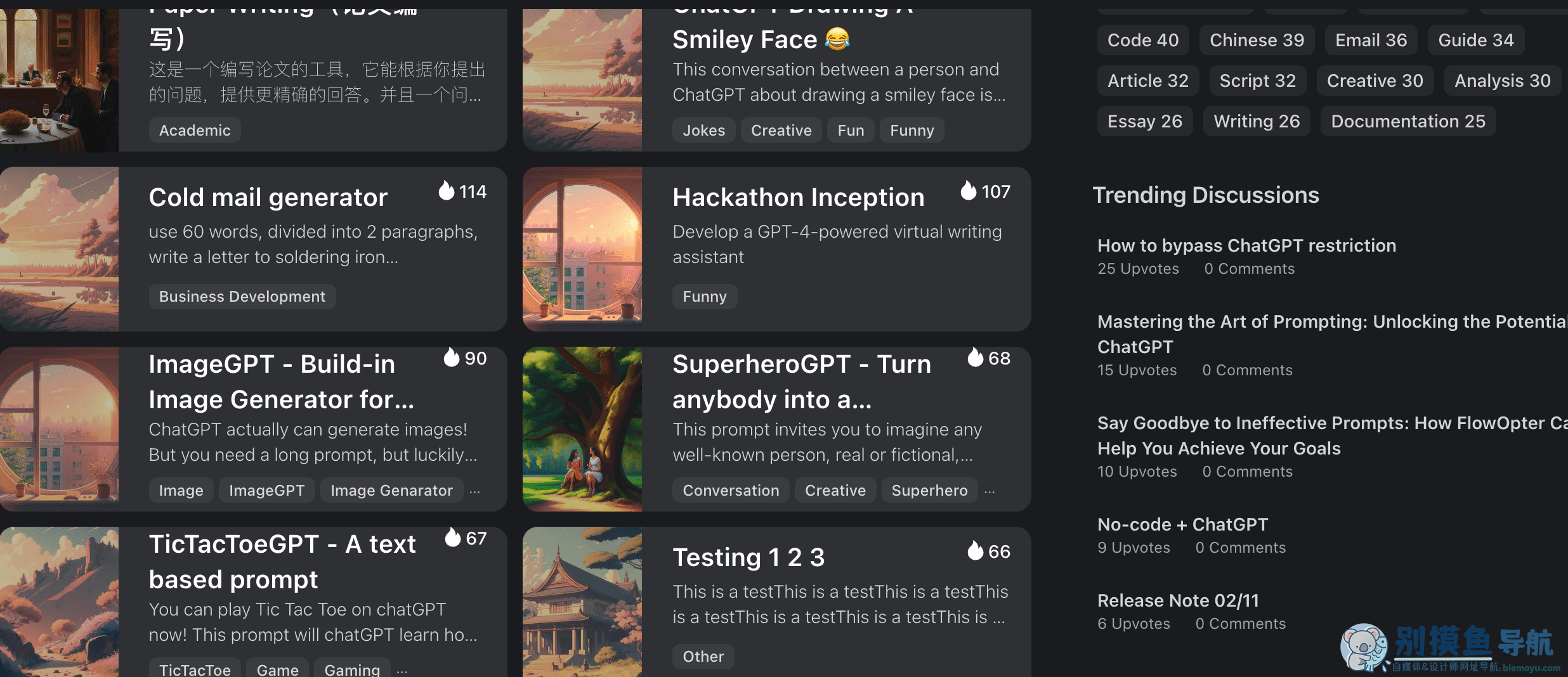1568x677 pixels.
Task: Select the Chinese 39 tag filter
Action: click(1257, 40)
